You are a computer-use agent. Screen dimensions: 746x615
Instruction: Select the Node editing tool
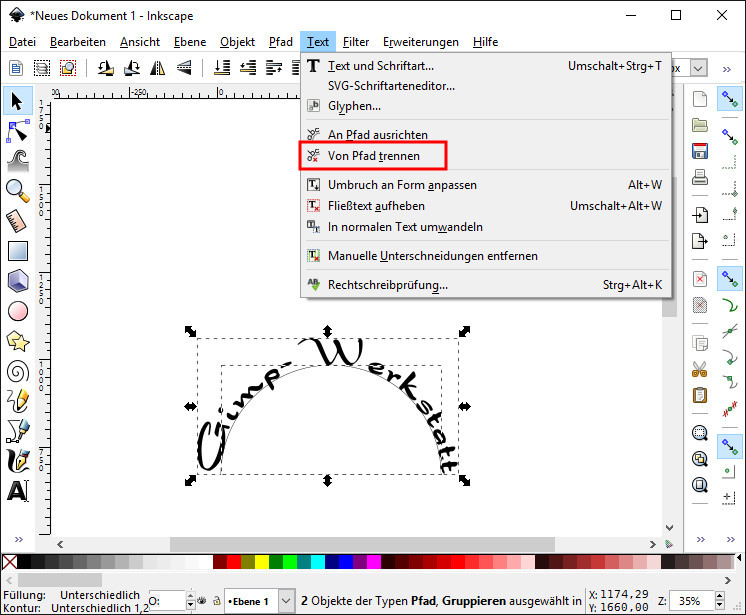coord(18,131)
